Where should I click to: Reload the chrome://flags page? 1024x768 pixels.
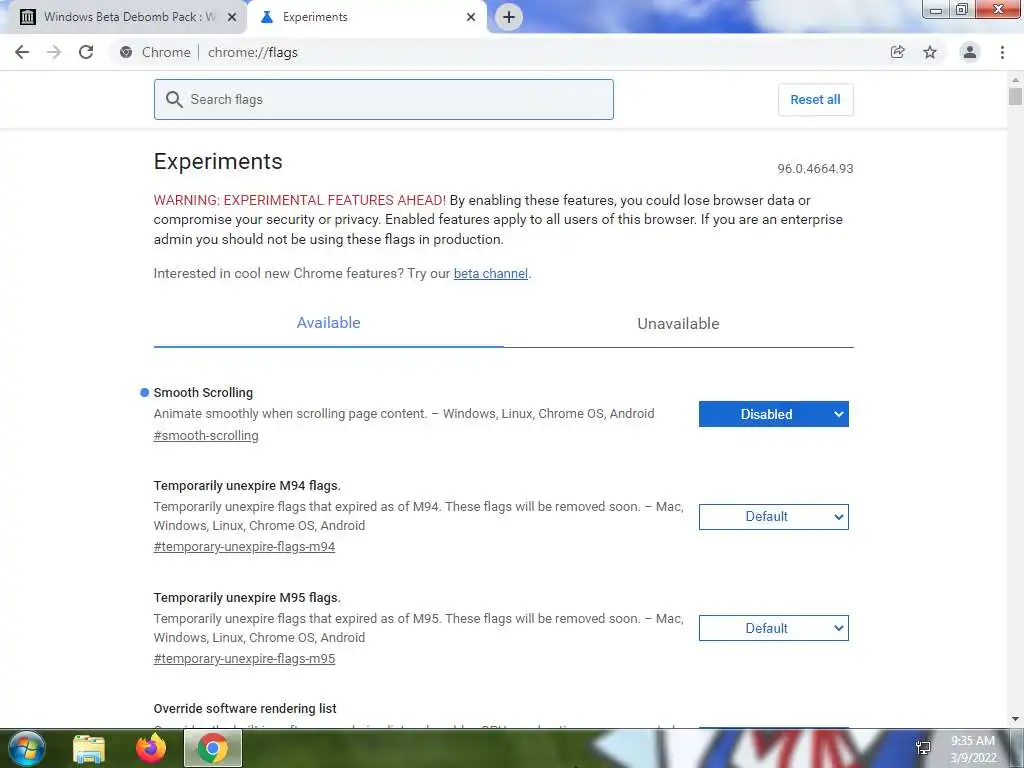tap(86, 52)
